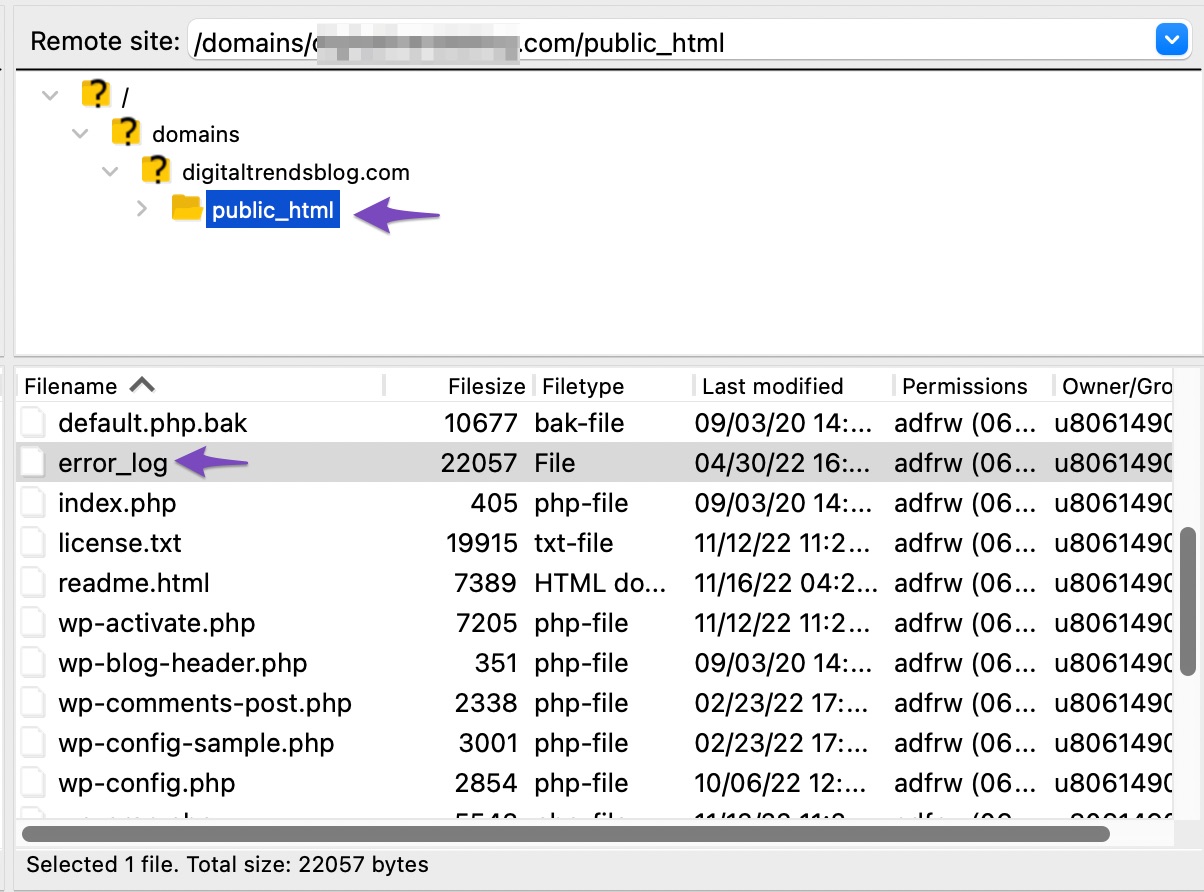Open the Remote site history dropdown
Viewport: 1204px width, 892px height.
1170,39
